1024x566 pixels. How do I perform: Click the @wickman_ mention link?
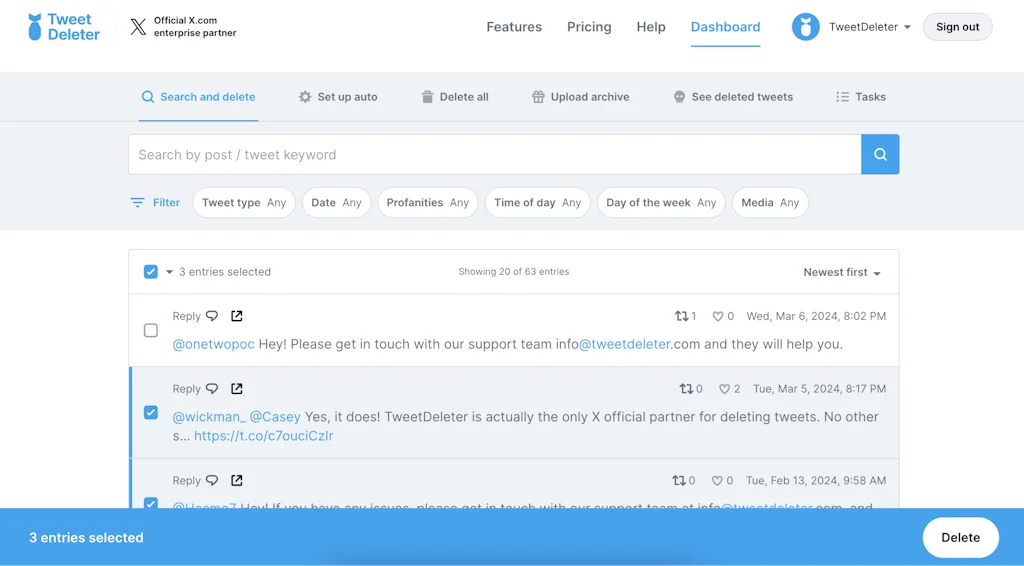click(209, 417)
